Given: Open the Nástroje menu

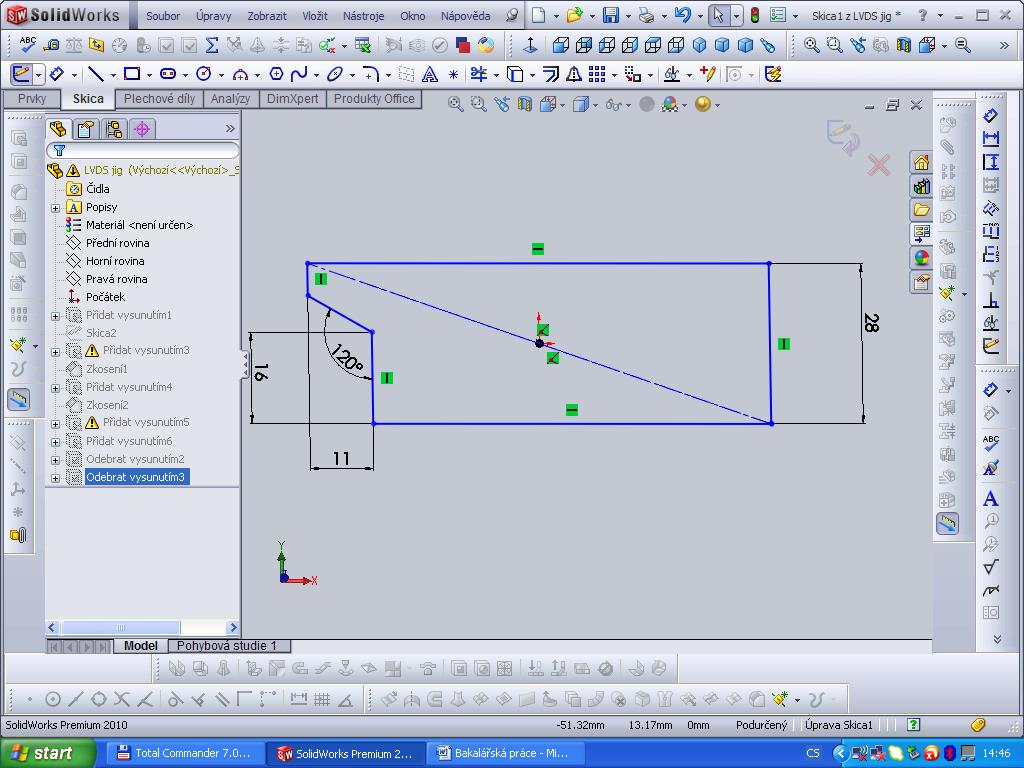Looking at the screenshot, I should tap(363, 16).
